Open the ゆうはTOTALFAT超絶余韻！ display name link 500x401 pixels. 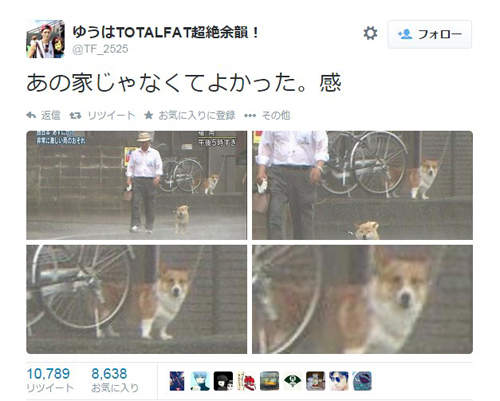[x=166, y=32]
